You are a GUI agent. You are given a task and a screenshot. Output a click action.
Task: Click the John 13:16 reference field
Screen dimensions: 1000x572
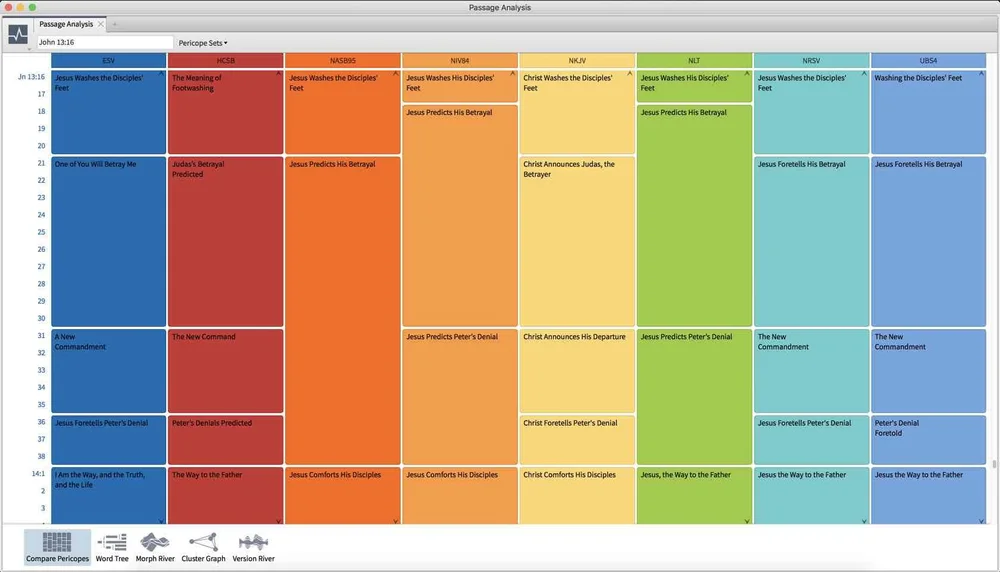(x=105, y=42)
